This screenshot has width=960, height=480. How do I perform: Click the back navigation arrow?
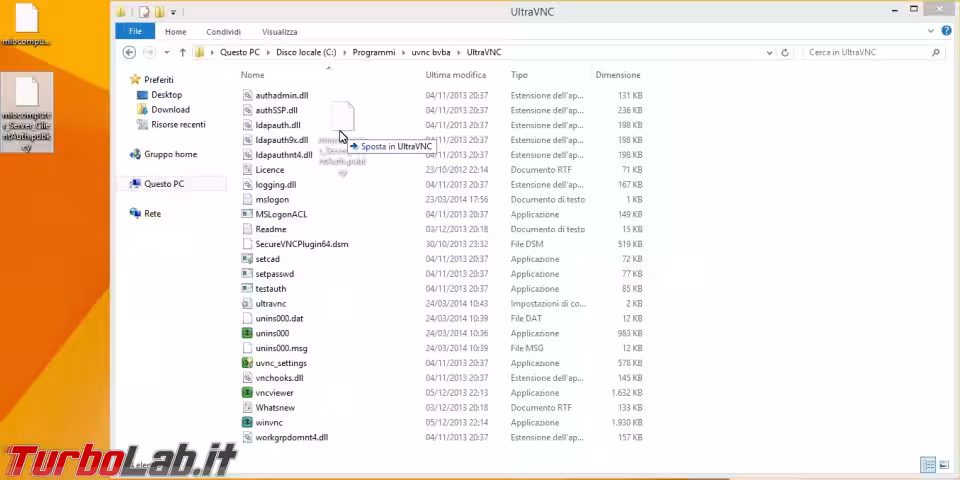(129, 52)
